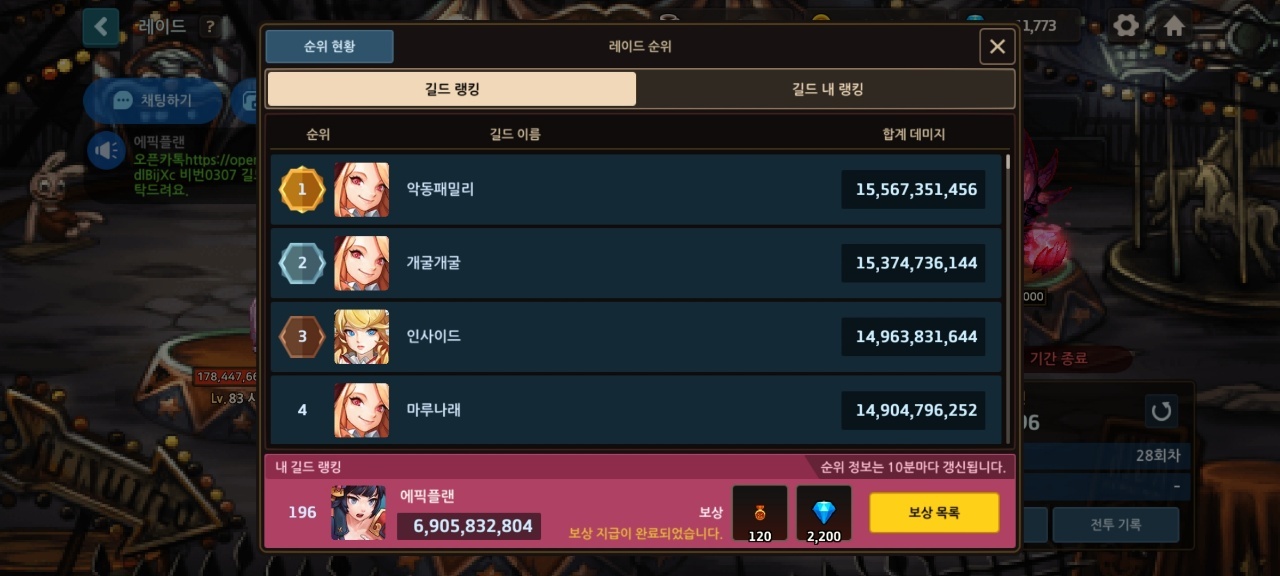Open the 순위 현황 button

click(x=330, y=47)
